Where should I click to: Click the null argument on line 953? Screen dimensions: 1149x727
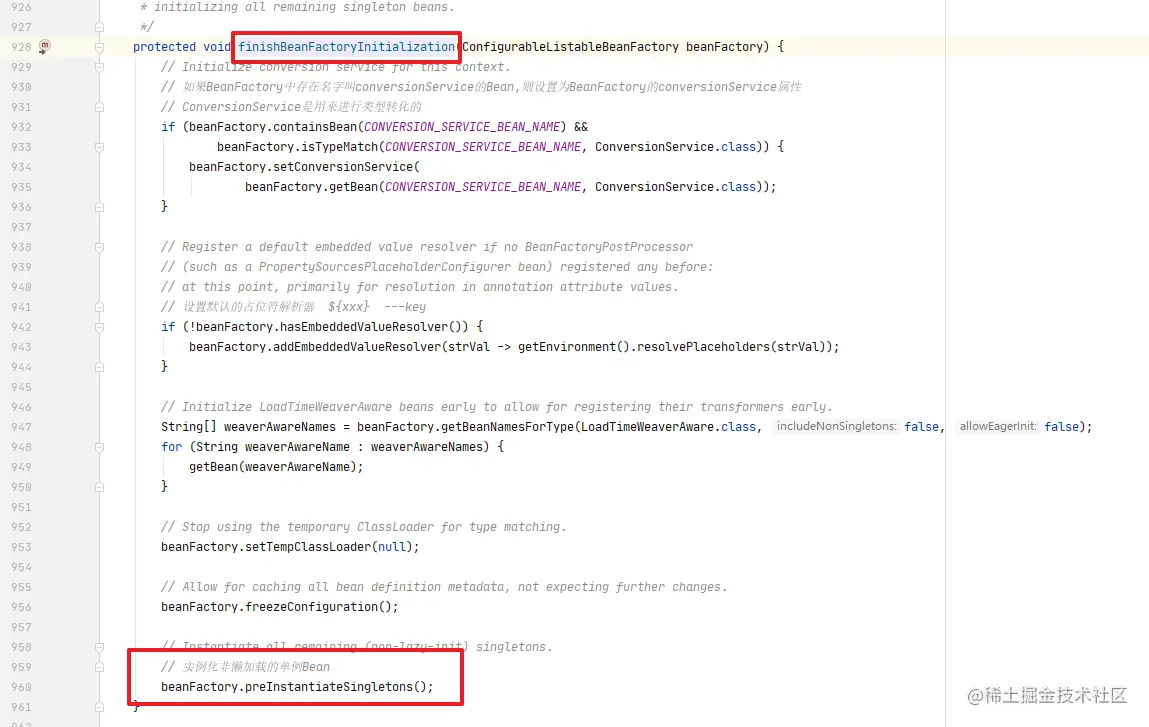(391, 547)
